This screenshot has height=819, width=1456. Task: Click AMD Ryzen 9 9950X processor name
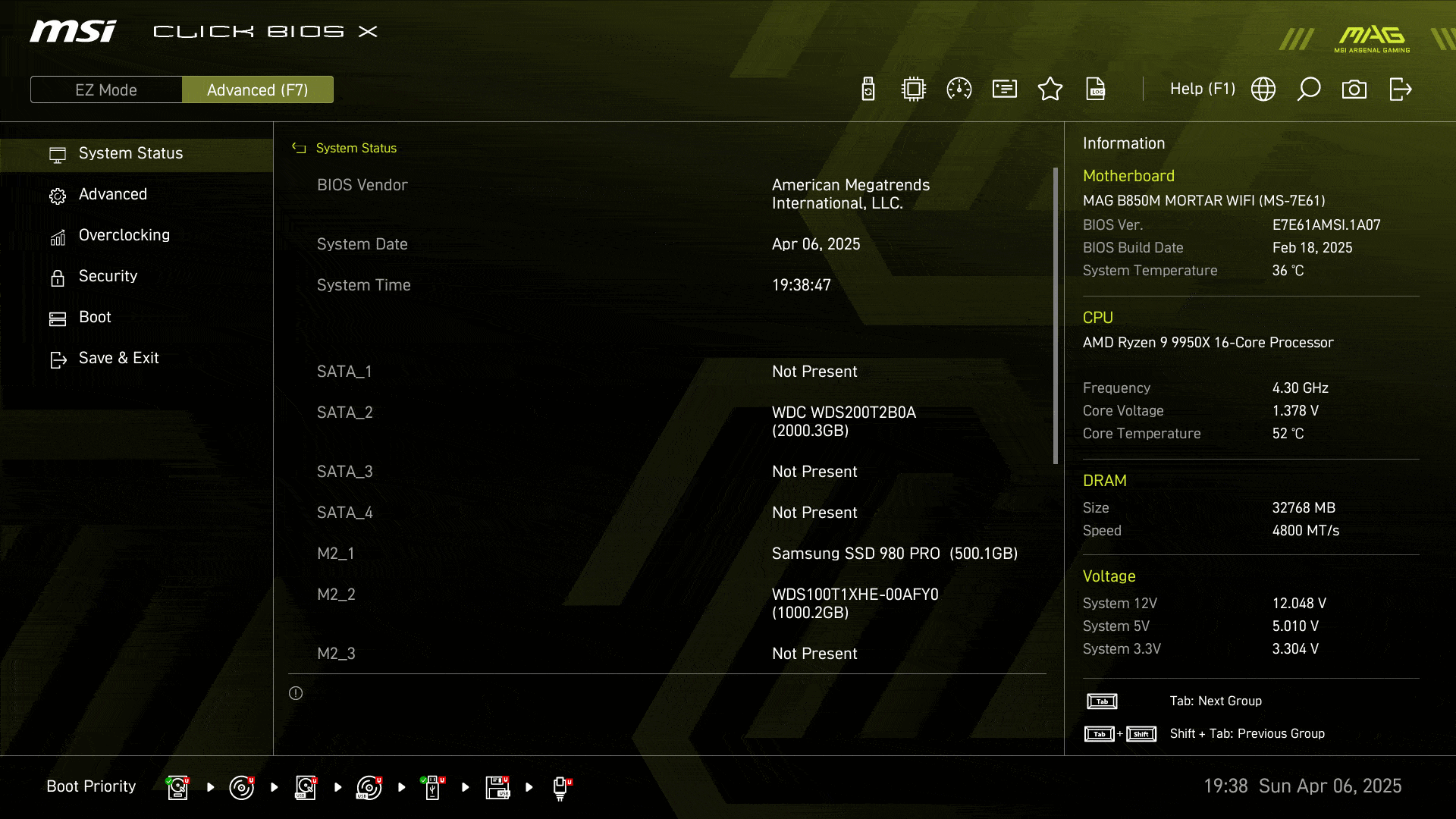click(1207, 343)
